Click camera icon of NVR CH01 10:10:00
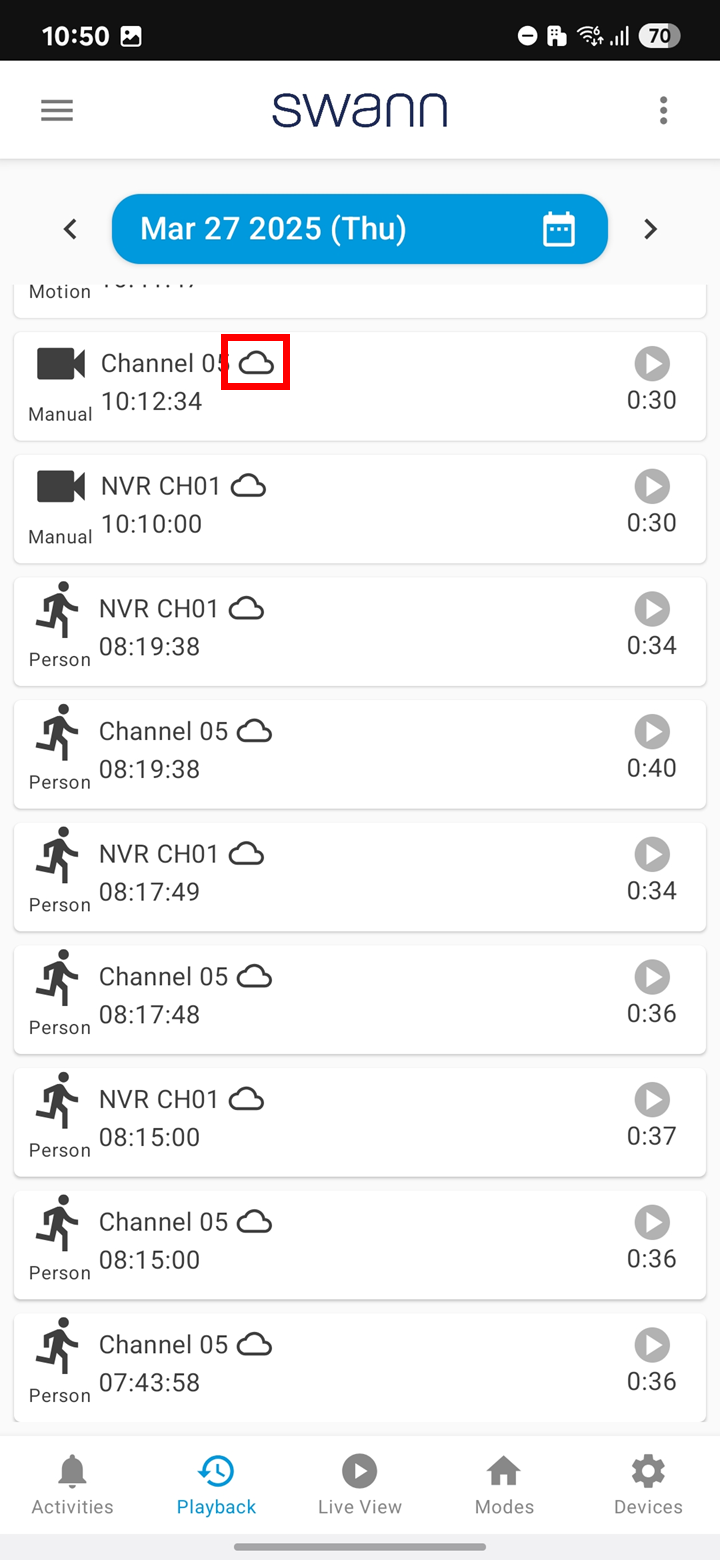This screenshot has width=720, height=1560. coord(61,487)
